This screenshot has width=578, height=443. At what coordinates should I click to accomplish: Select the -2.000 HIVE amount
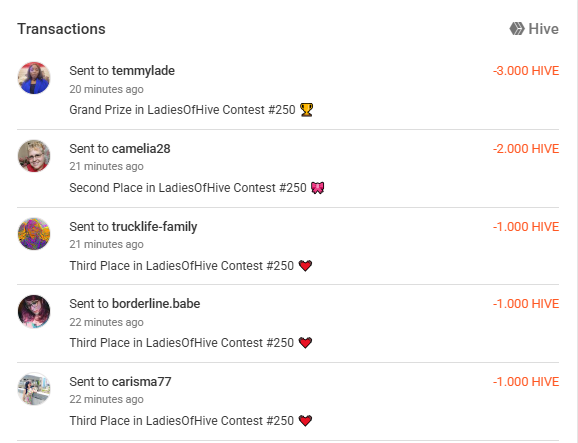pyautogui.click(x=526, y=149)
